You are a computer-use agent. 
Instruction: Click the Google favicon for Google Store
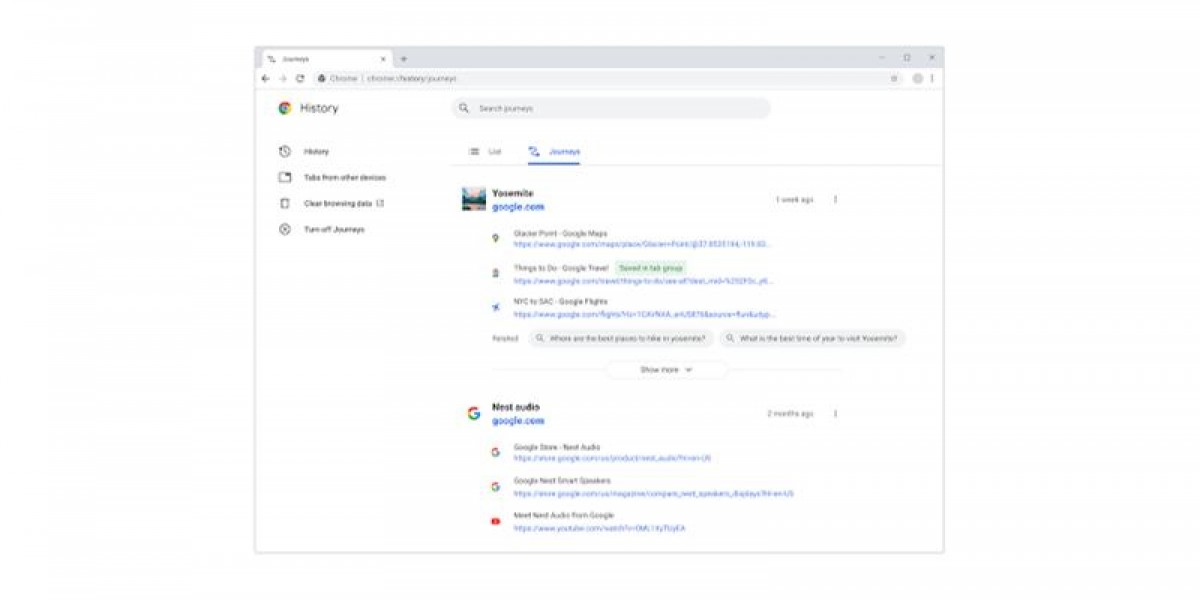click(x=495, y=452)
